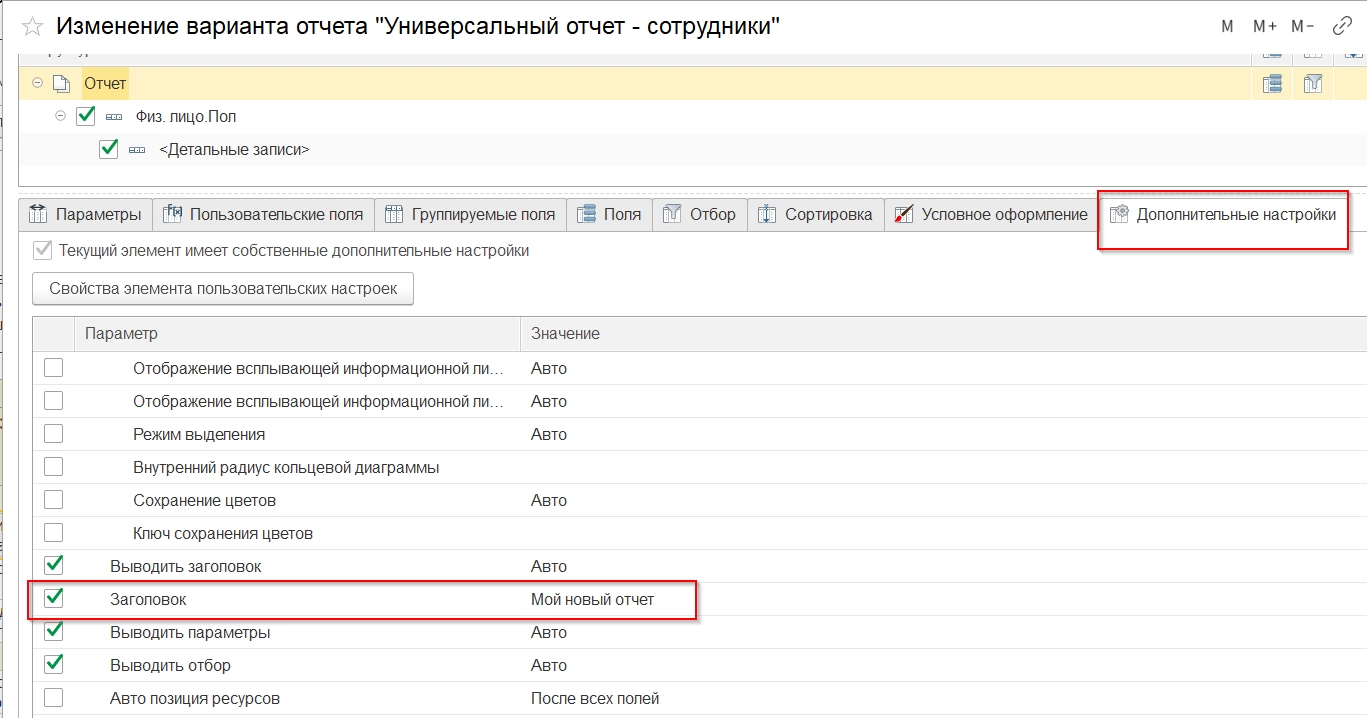
Task: Select the 'Режим выделения' parameter name
Action: 199,434
